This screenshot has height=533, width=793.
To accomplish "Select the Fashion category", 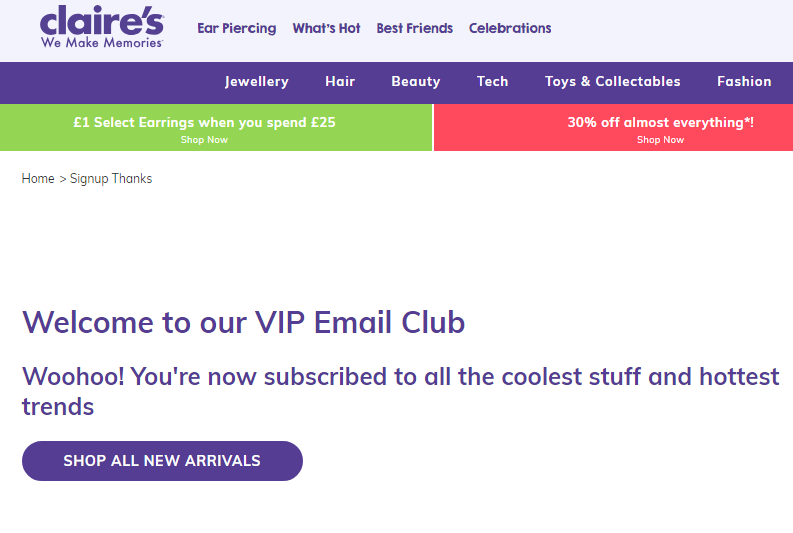I will [x=744, y=81].
